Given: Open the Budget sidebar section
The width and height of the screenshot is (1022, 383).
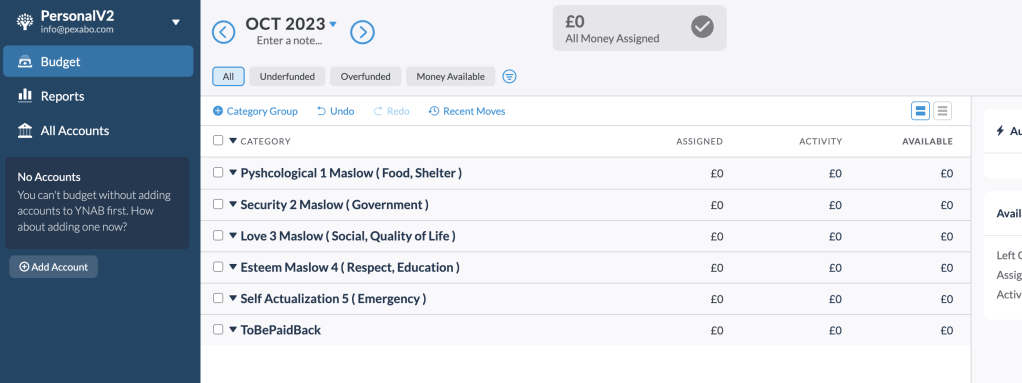Looking at the screenshot, I should click(98, 61).
